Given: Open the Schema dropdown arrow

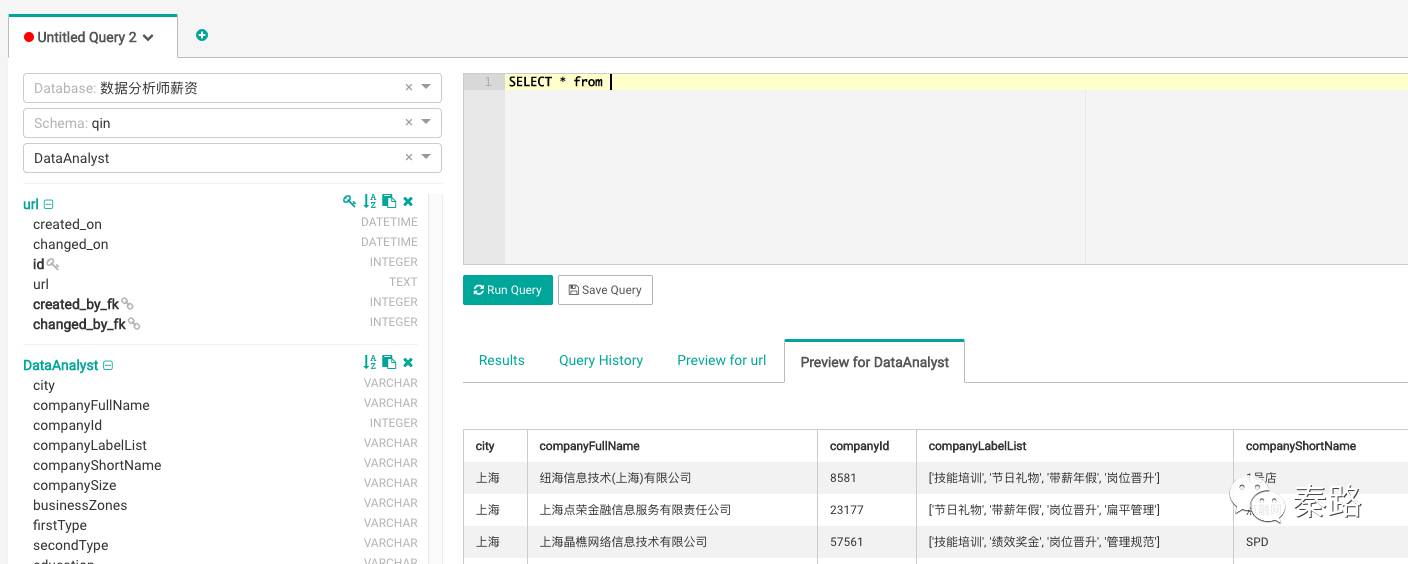Looking at the screenshot, I should (428, 123).
